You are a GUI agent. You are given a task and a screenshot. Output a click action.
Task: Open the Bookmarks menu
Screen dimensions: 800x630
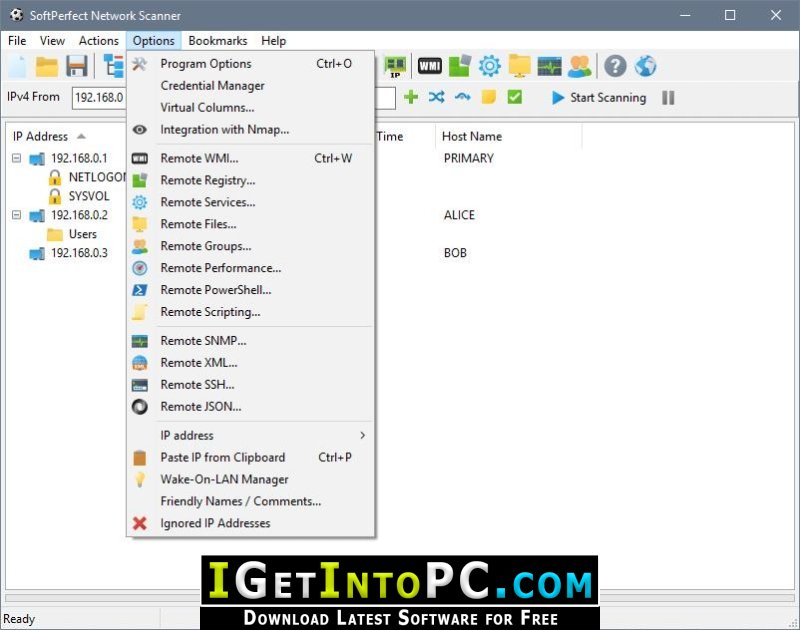tap(218, 40)
